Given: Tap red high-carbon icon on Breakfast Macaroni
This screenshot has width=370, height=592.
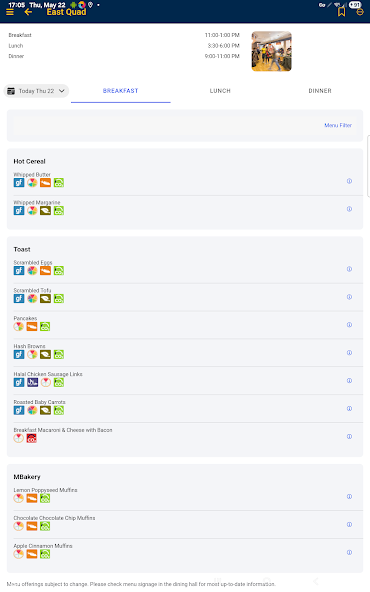Looking at the screenshot, I should pos(32,438).
